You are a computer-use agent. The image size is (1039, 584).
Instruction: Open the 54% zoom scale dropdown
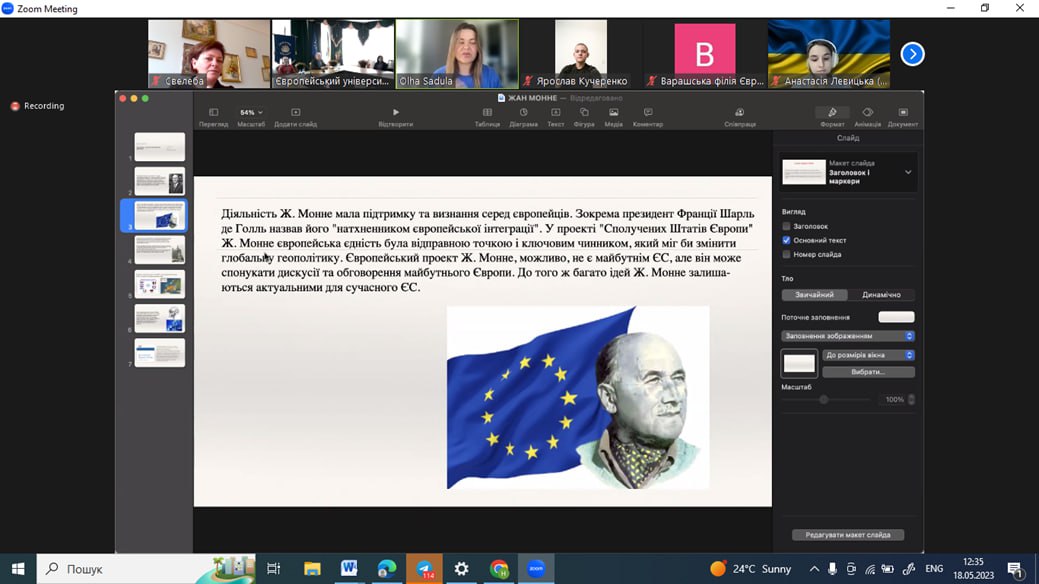pyautogui.click(x=251, y=113)
